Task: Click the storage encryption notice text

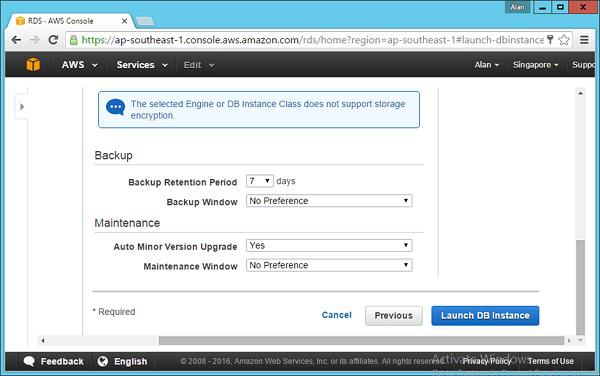Action: point(268,109)
